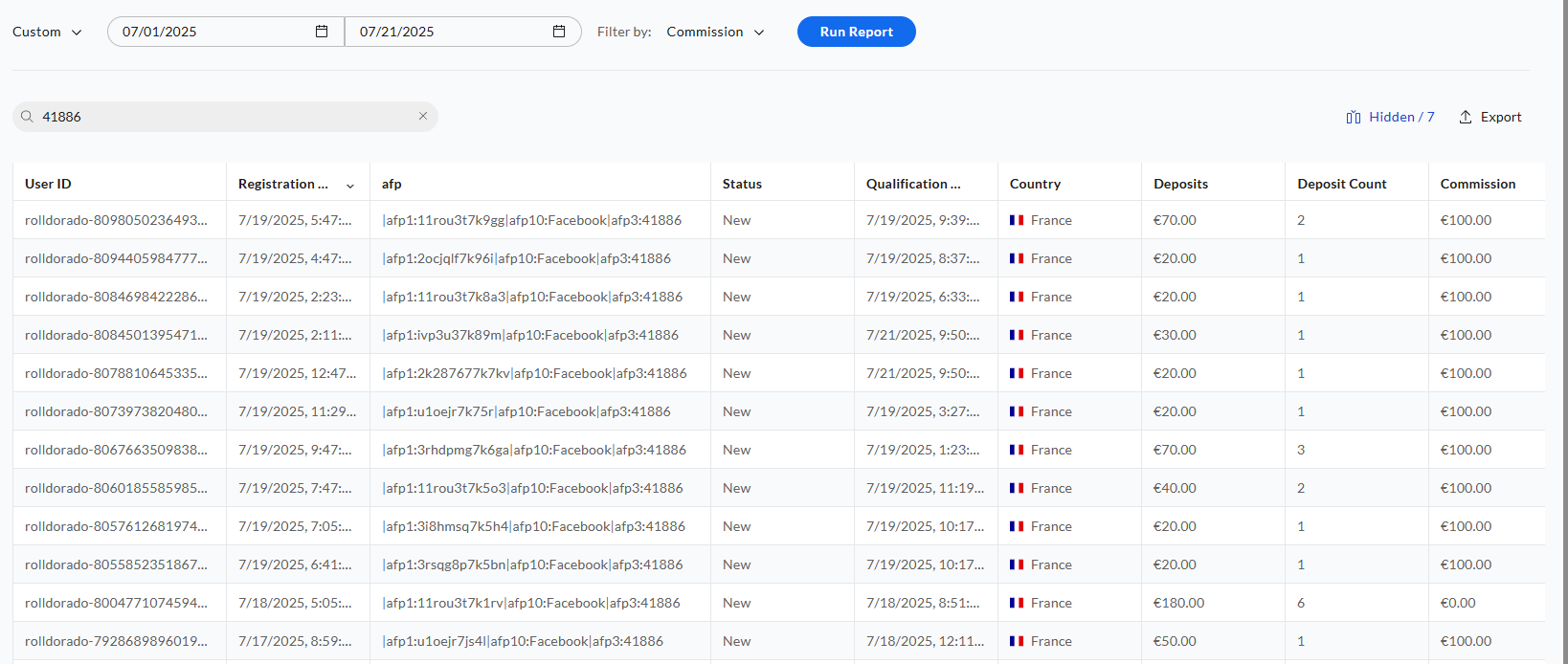Click France flag in rolldorado-8098050236493 row
Image resolution: width=1568 pixels, height=664 pixels.
1017,220
